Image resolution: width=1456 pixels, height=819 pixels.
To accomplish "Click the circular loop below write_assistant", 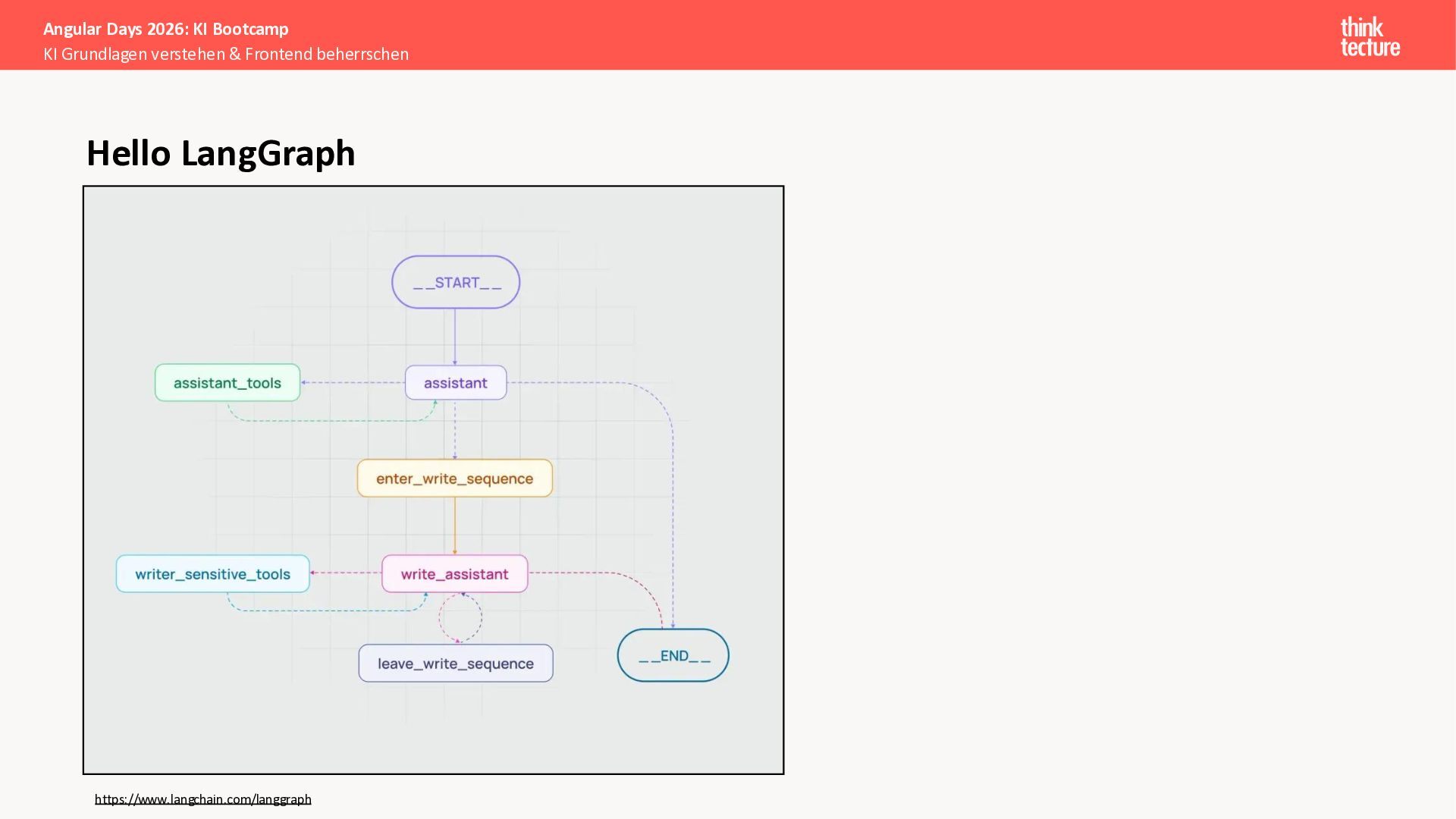I will pyautogui.click(x=460, y=617).
